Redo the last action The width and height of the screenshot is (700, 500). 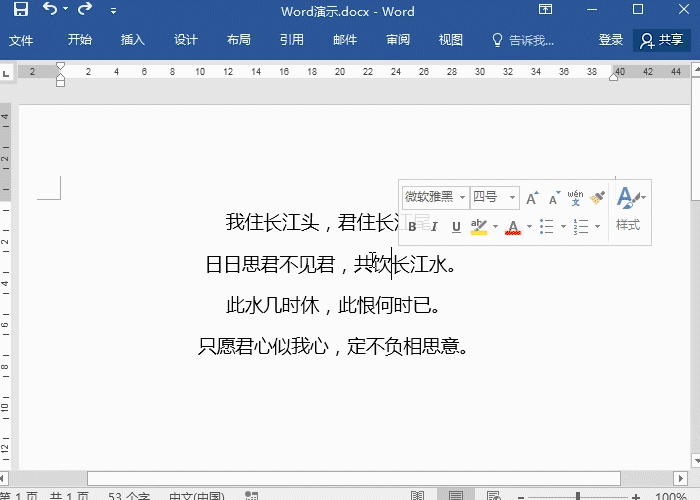(84, 9)
